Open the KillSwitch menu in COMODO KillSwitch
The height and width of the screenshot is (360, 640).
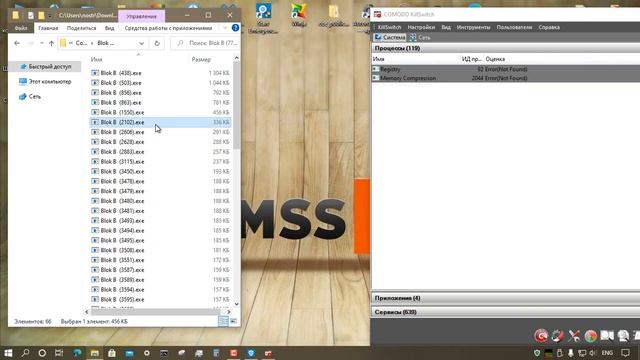click(x=389, y=27)
